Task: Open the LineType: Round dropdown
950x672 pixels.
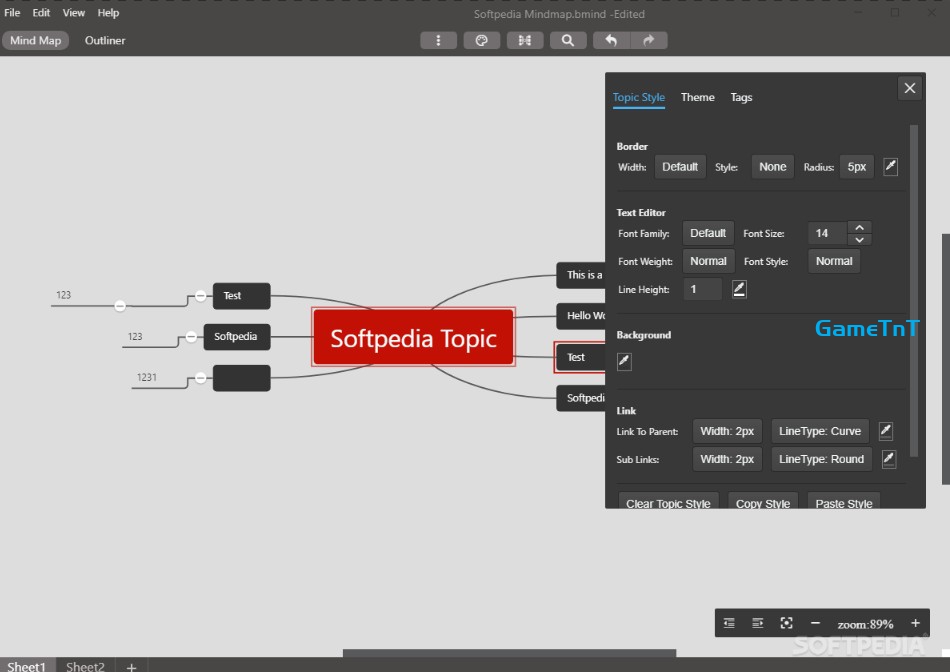Action: (822, 459)
